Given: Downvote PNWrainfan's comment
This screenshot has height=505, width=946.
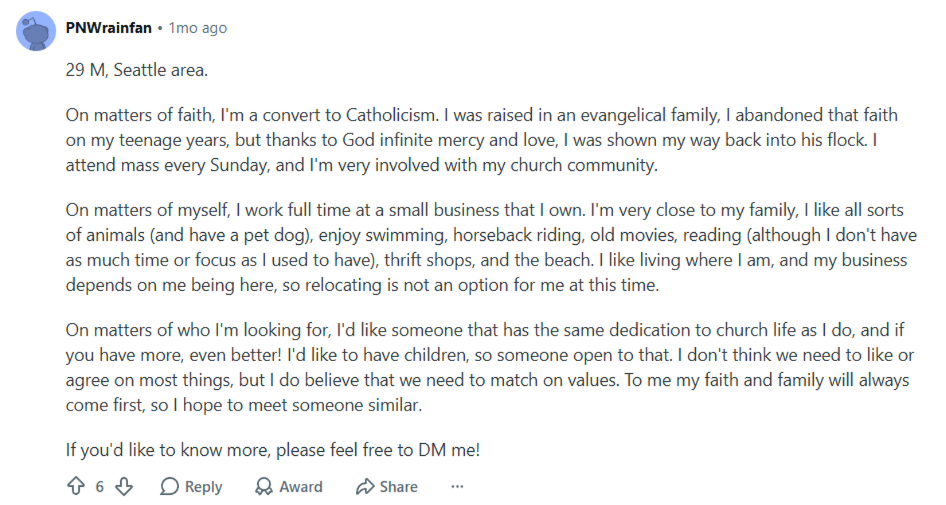Looking at the screenshot, I should click(124, 486).
